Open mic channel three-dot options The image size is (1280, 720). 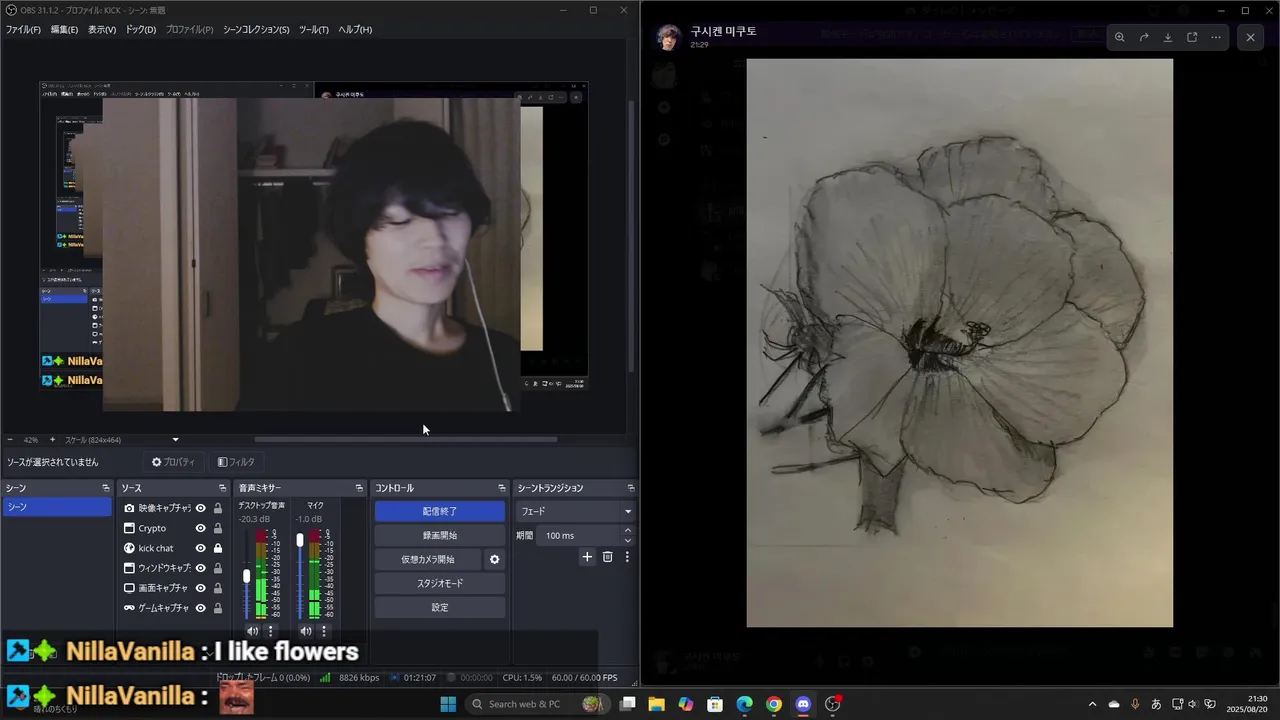[x=324, y=631]
